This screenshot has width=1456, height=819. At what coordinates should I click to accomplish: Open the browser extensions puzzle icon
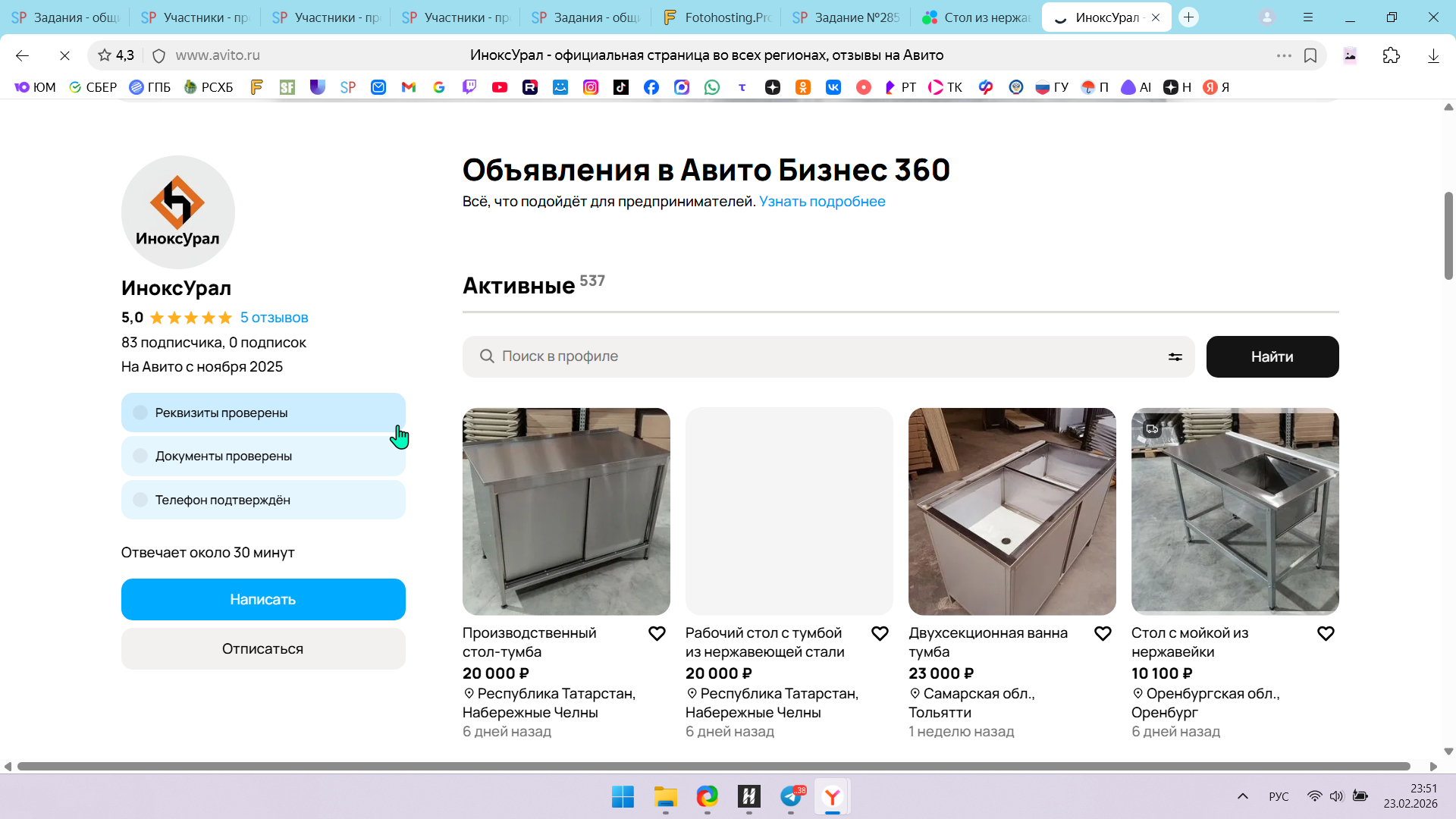[x=1391, y=55]
